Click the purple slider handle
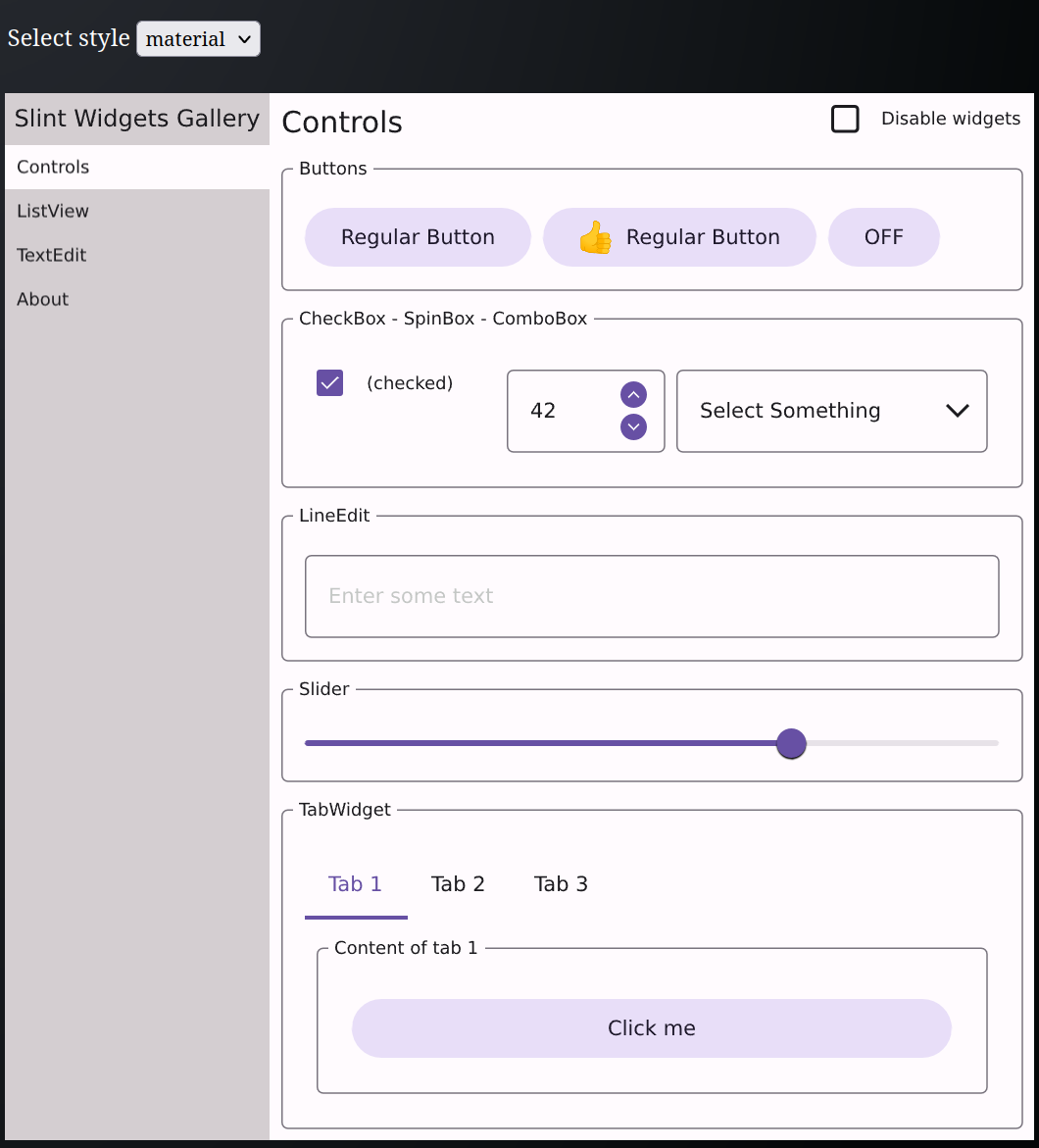This screenshot has width=1039, height=1148. coord(790,743)
